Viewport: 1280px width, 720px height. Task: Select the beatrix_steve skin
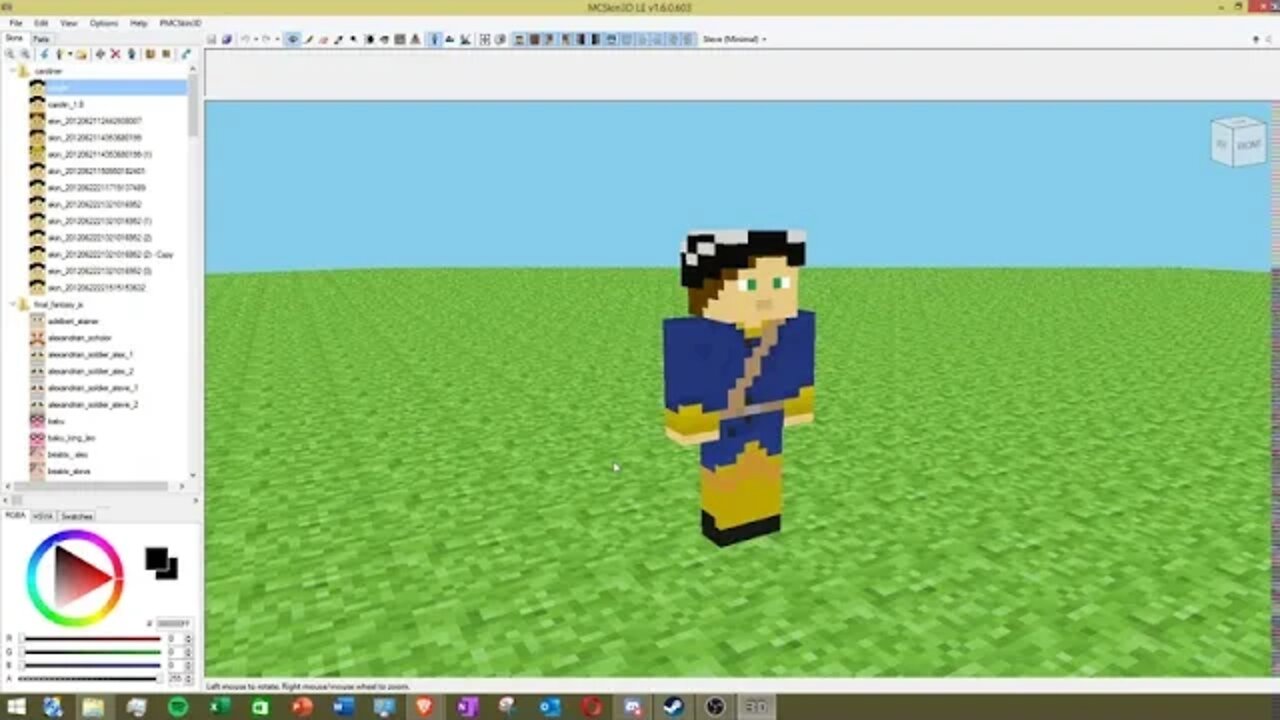click(x=69, y=471)
